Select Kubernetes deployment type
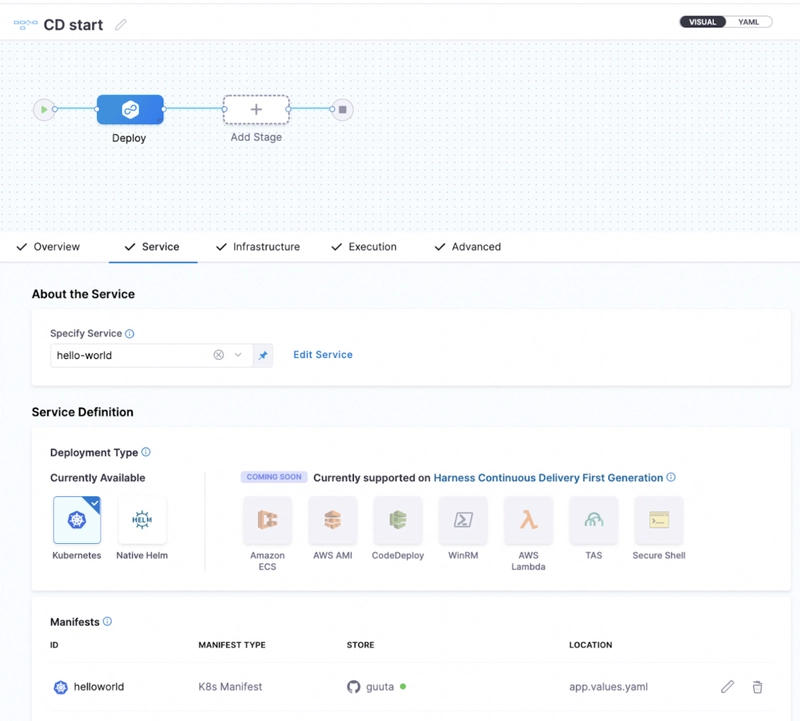This screenshot has height=721, width=800. coord(77,520)
